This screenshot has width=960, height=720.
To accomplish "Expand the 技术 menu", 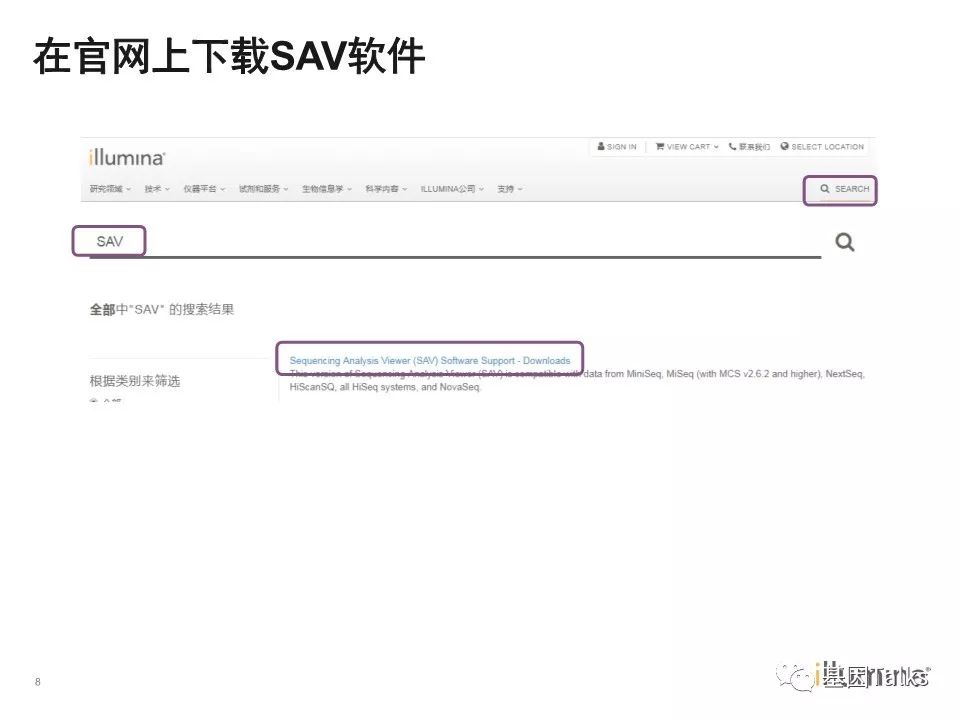I will coord(156,189).
